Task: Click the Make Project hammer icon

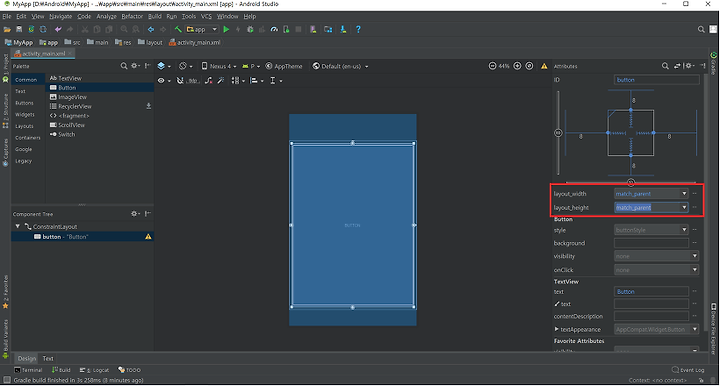Action: pyautogui.click(x=178, y=29)
